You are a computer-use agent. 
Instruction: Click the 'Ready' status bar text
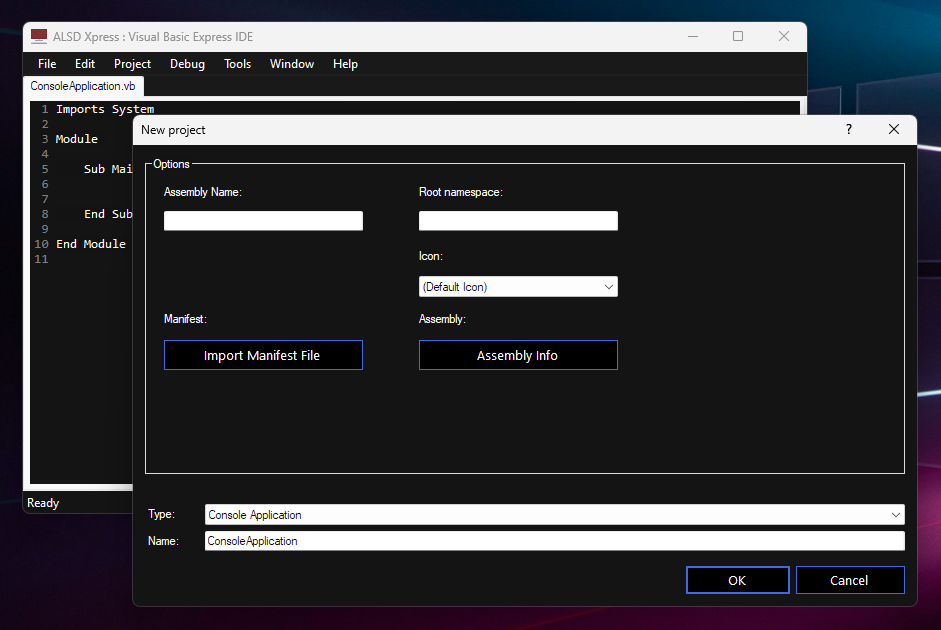pyautogui.click(x=43, y=503)
